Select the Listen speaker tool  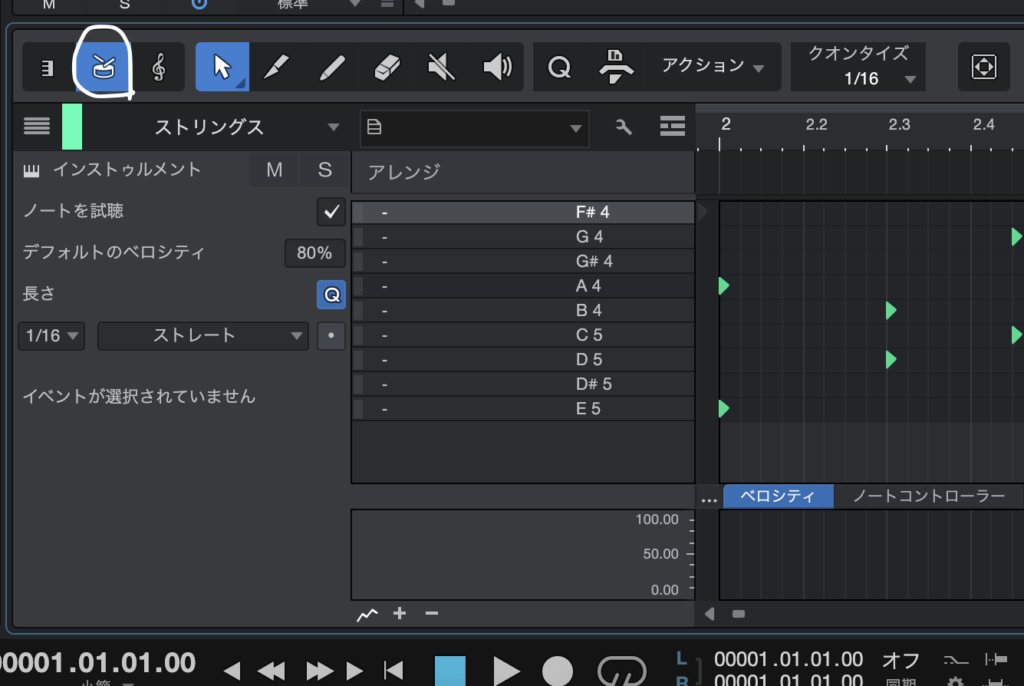496,68
